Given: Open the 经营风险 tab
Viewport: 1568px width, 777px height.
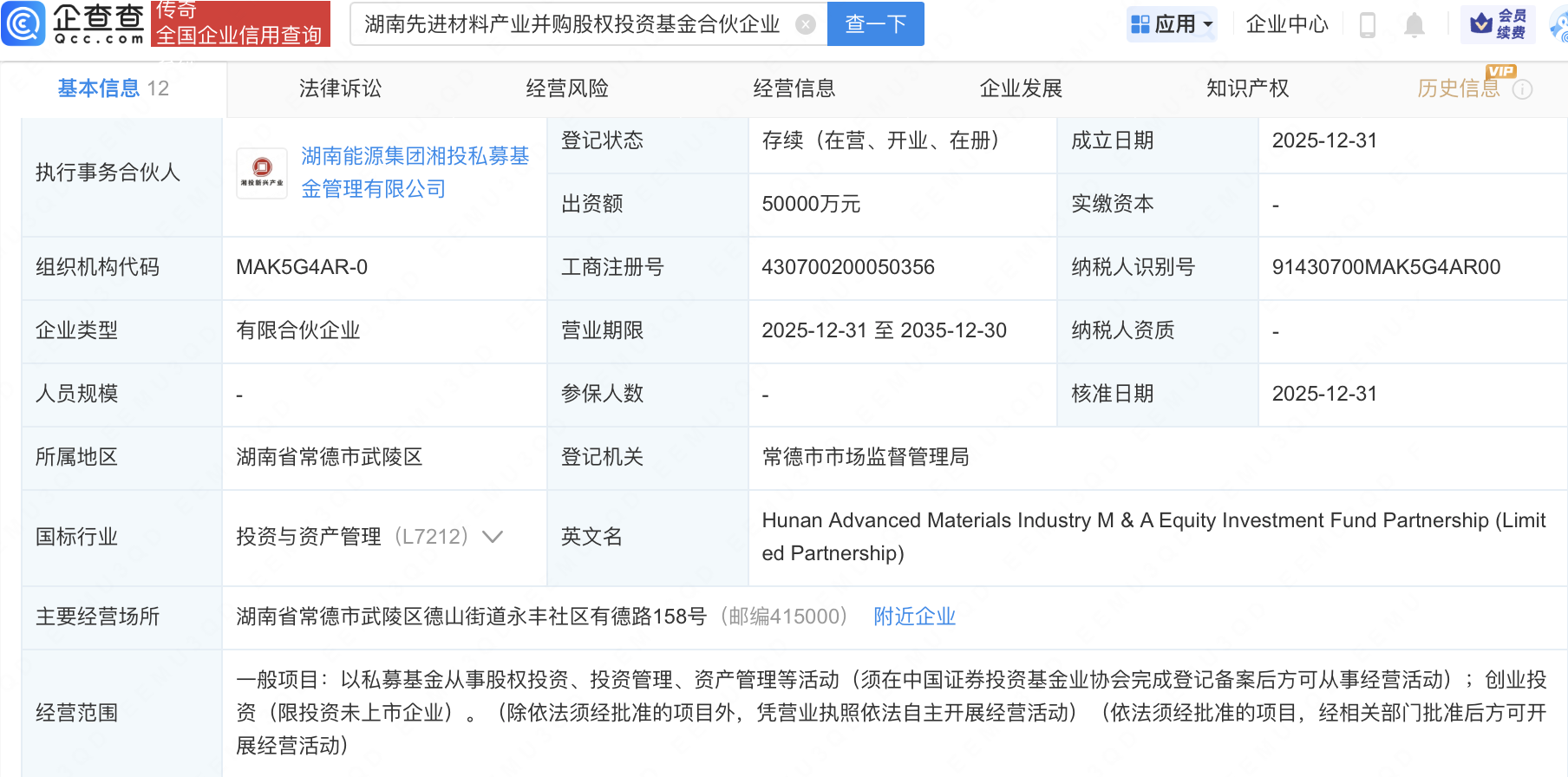Looking at the screenshot, I should (x=567, y=88).
